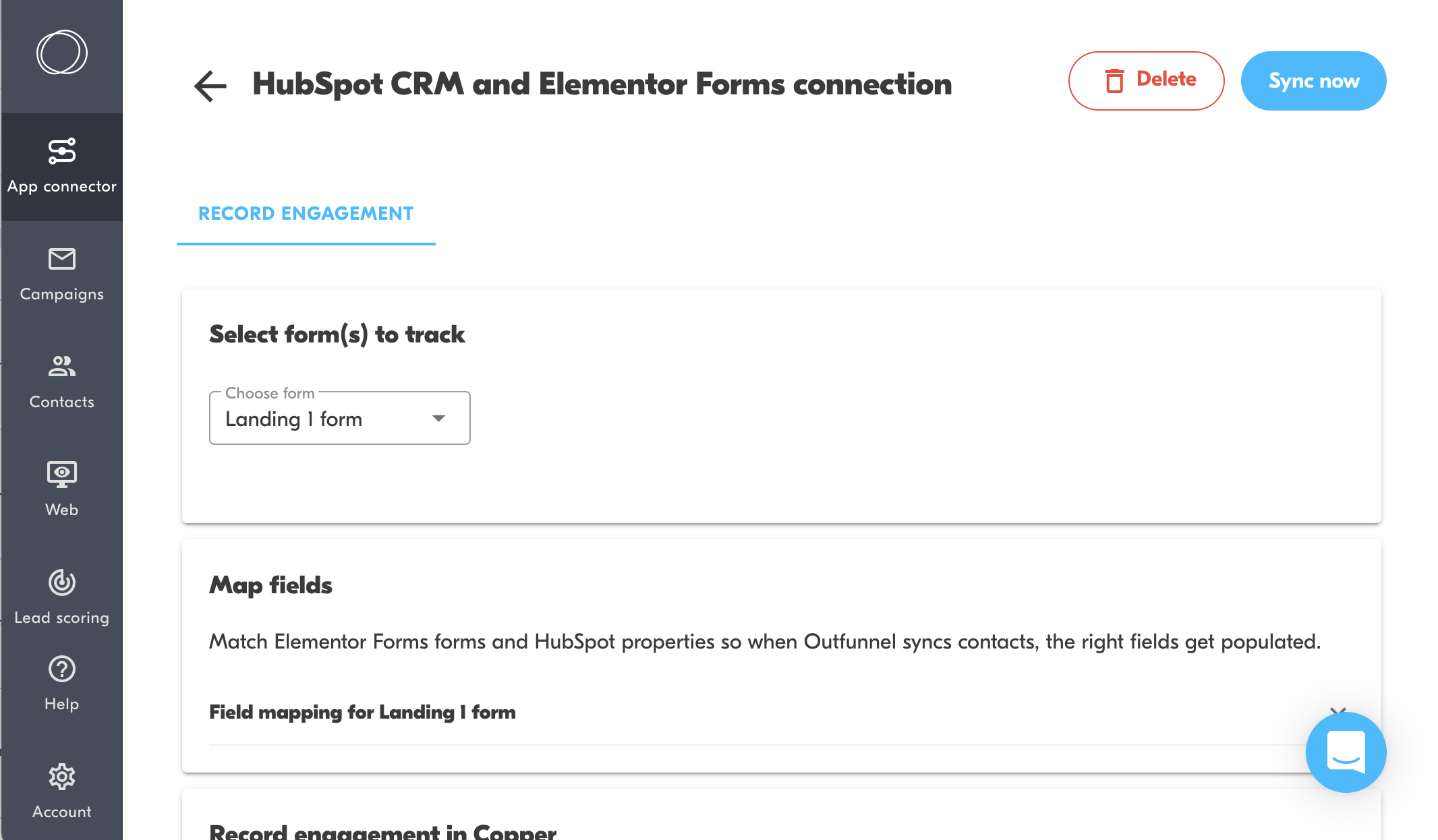The height and width of the screenshot is (840, 1438).
Task: Delete this connection
Action: [1146, 81]
